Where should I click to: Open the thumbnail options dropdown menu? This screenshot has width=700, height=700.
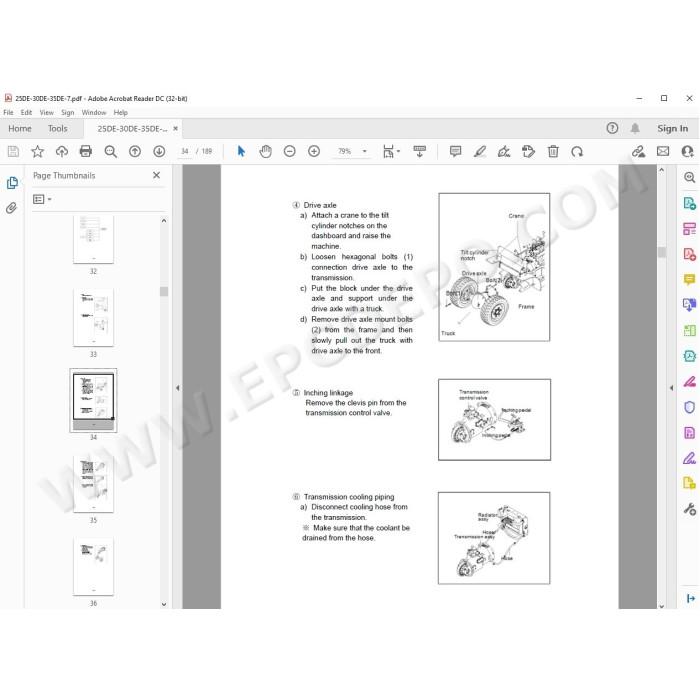point(42,199)
